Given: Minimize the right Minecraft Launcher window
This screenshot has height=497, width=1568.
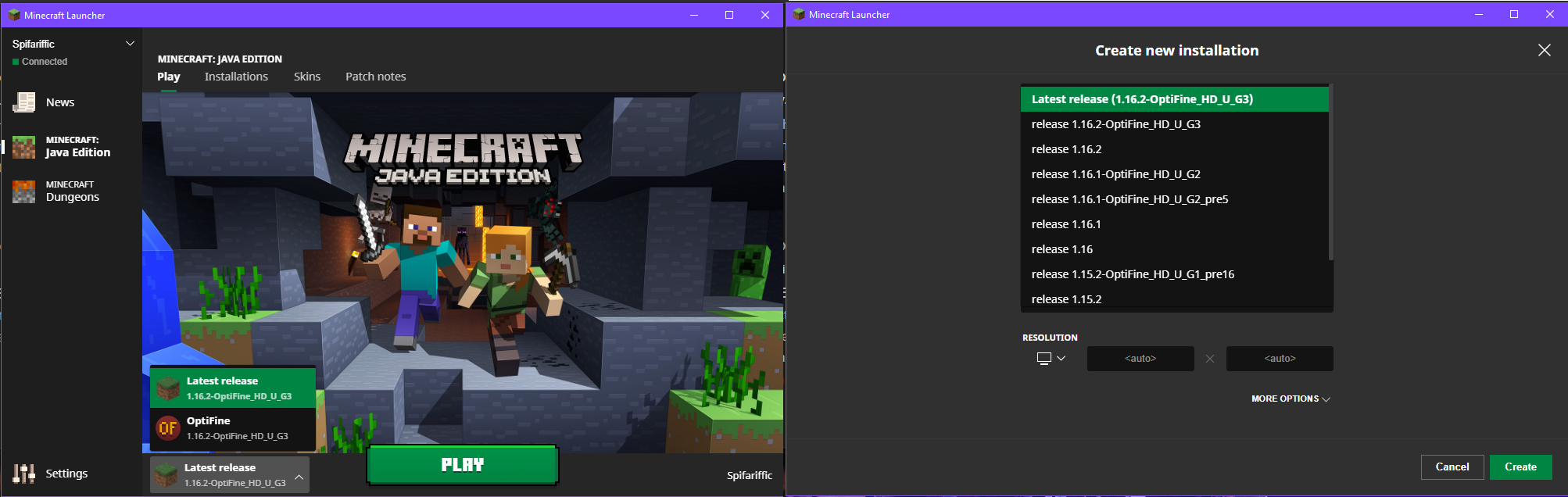Looking at the screenshot, I should (1479, 14).
